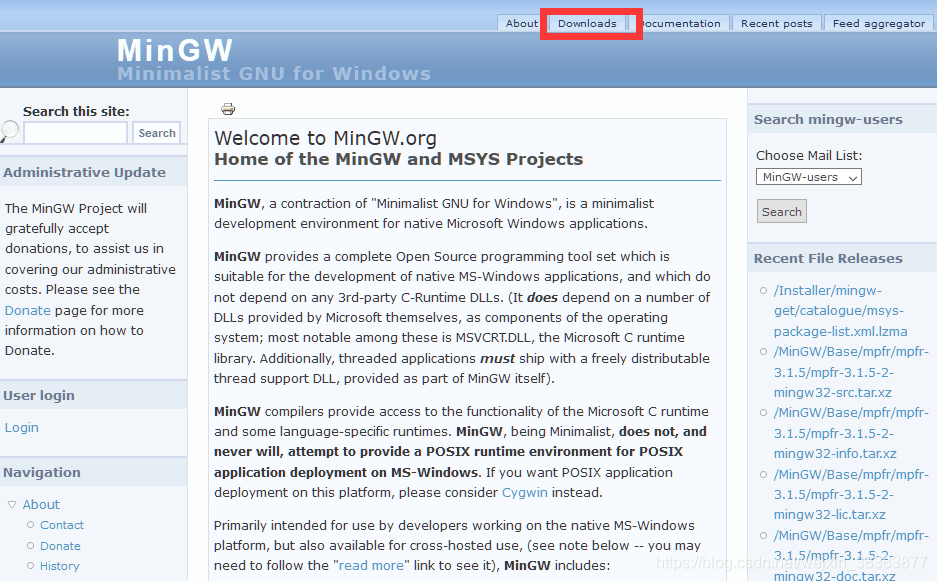Open mpfr-3.1.5-2-mingw32-info.tar.xz release link
937x581 pixels.
(x=851, y=433)
